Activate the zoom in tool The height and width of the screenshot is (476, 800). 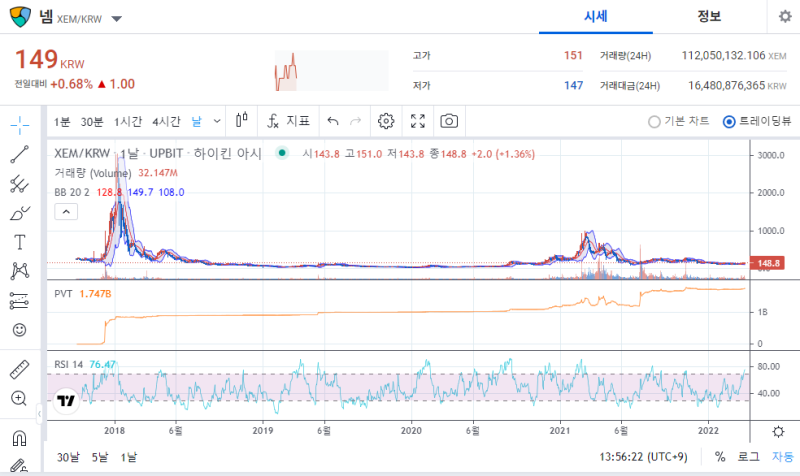point(19,398)
